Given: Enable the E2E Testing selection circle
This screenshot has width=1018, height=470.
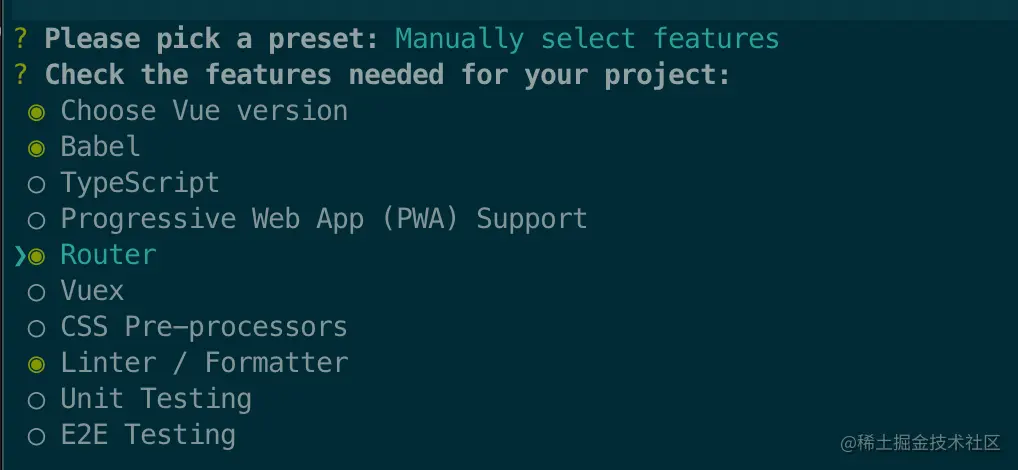Looking at the screenshot, I should tap(36, 437).
